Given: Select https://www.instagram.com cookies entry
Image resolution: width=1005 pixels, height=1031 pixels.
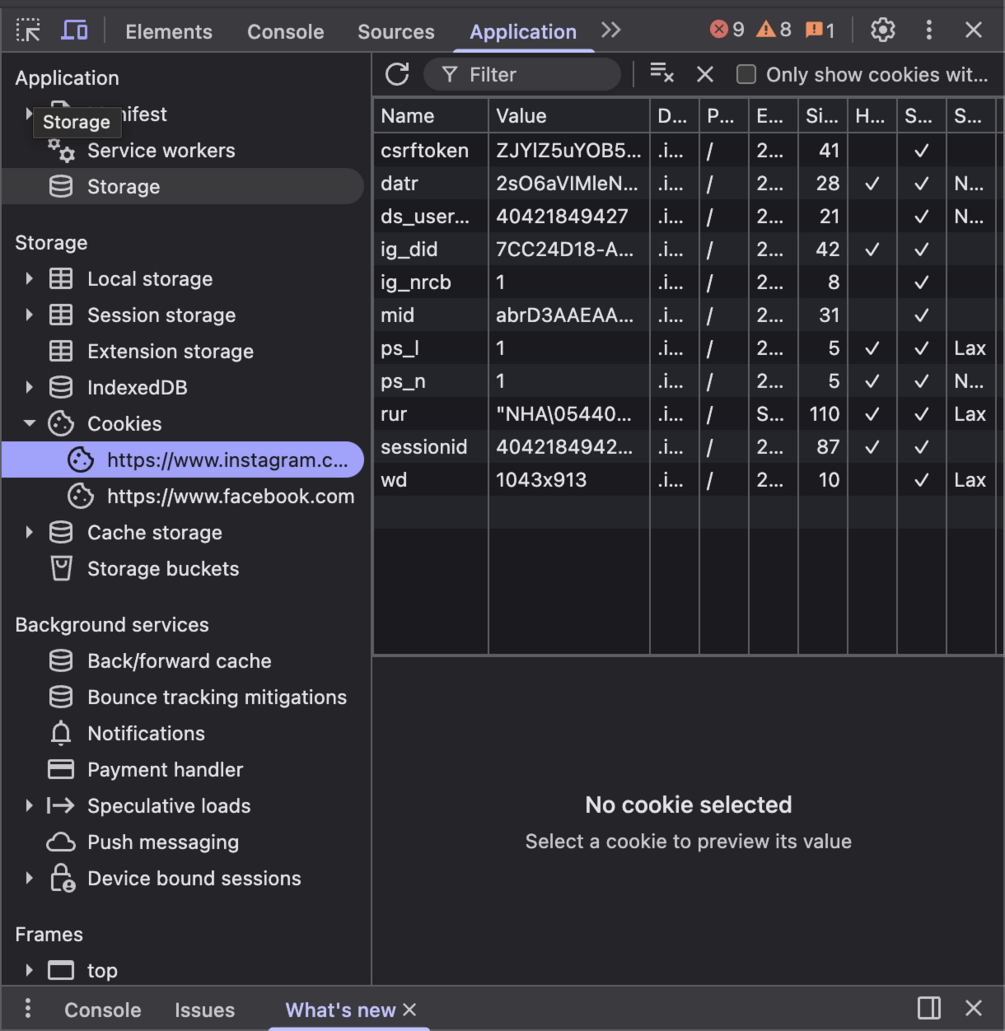Looking at the screenshot, I should [183, 460].
